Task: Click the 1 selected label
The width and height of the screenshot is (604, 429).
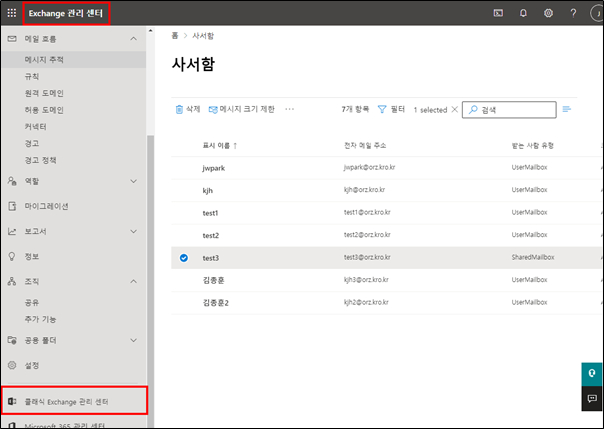Action: click(430, 110)
